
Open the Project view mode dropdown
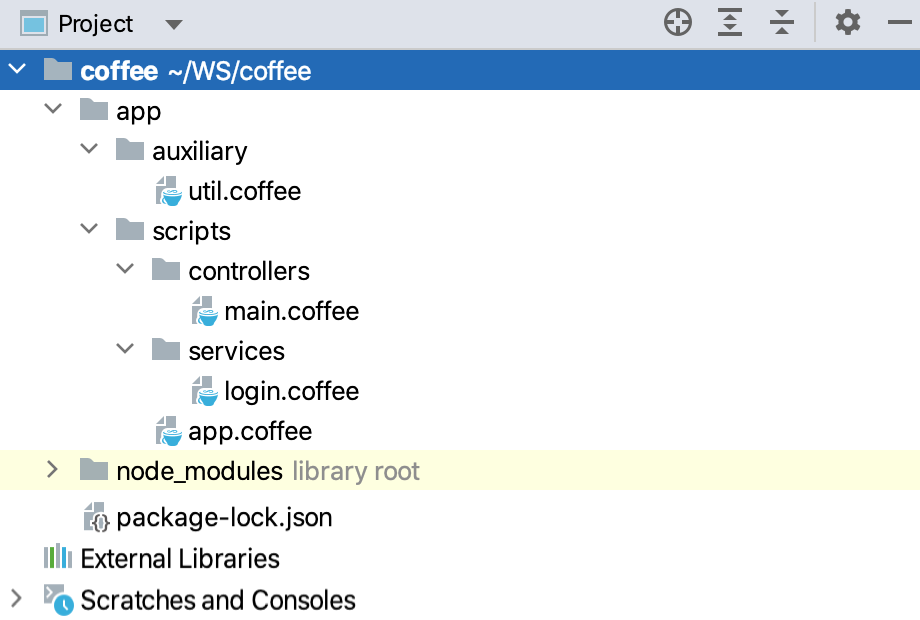coord(173,23)
